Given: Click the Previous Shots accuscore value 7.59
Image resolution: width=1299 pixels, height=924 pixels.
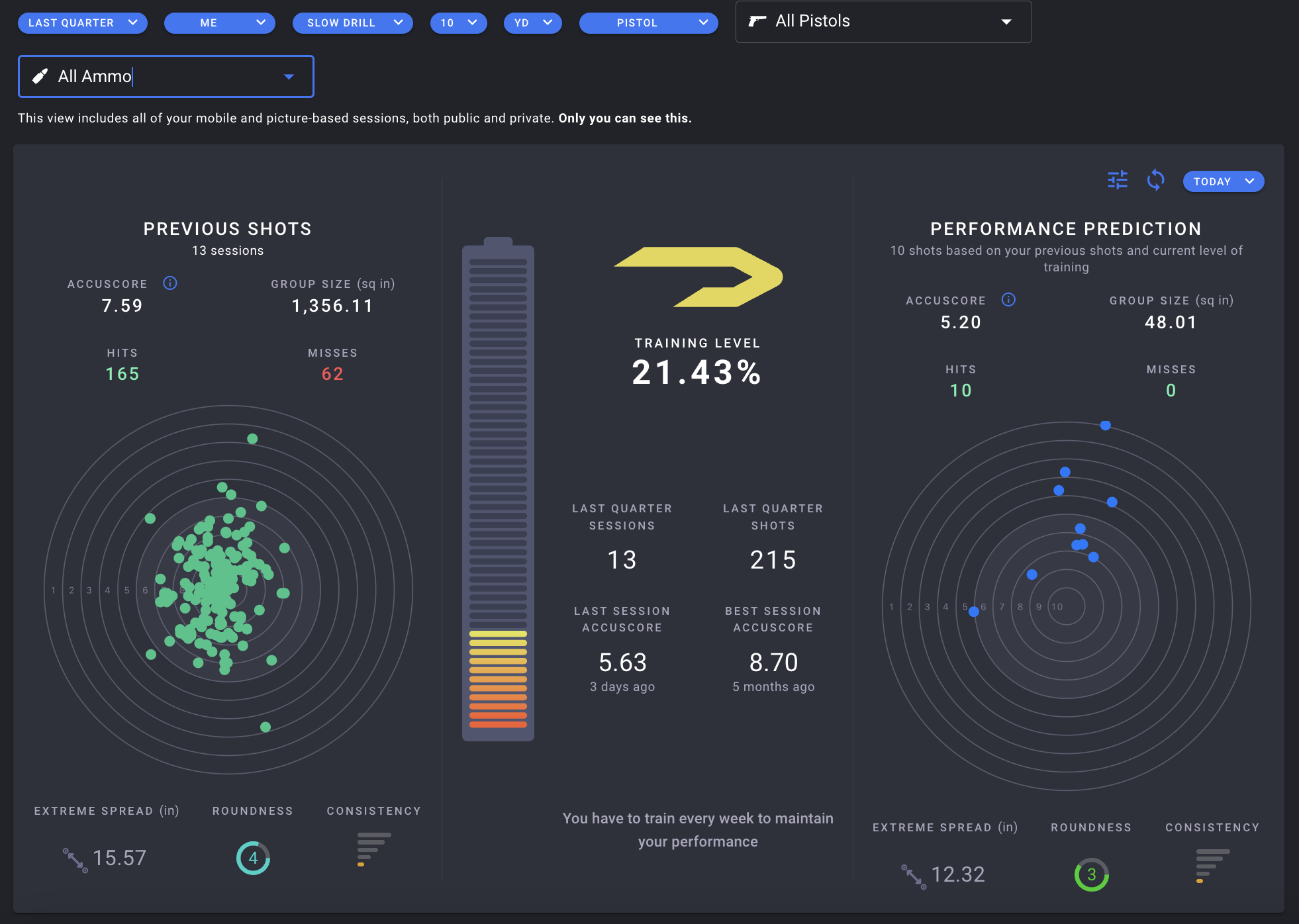Looking at the screenshot, I should tap(122, 306).
